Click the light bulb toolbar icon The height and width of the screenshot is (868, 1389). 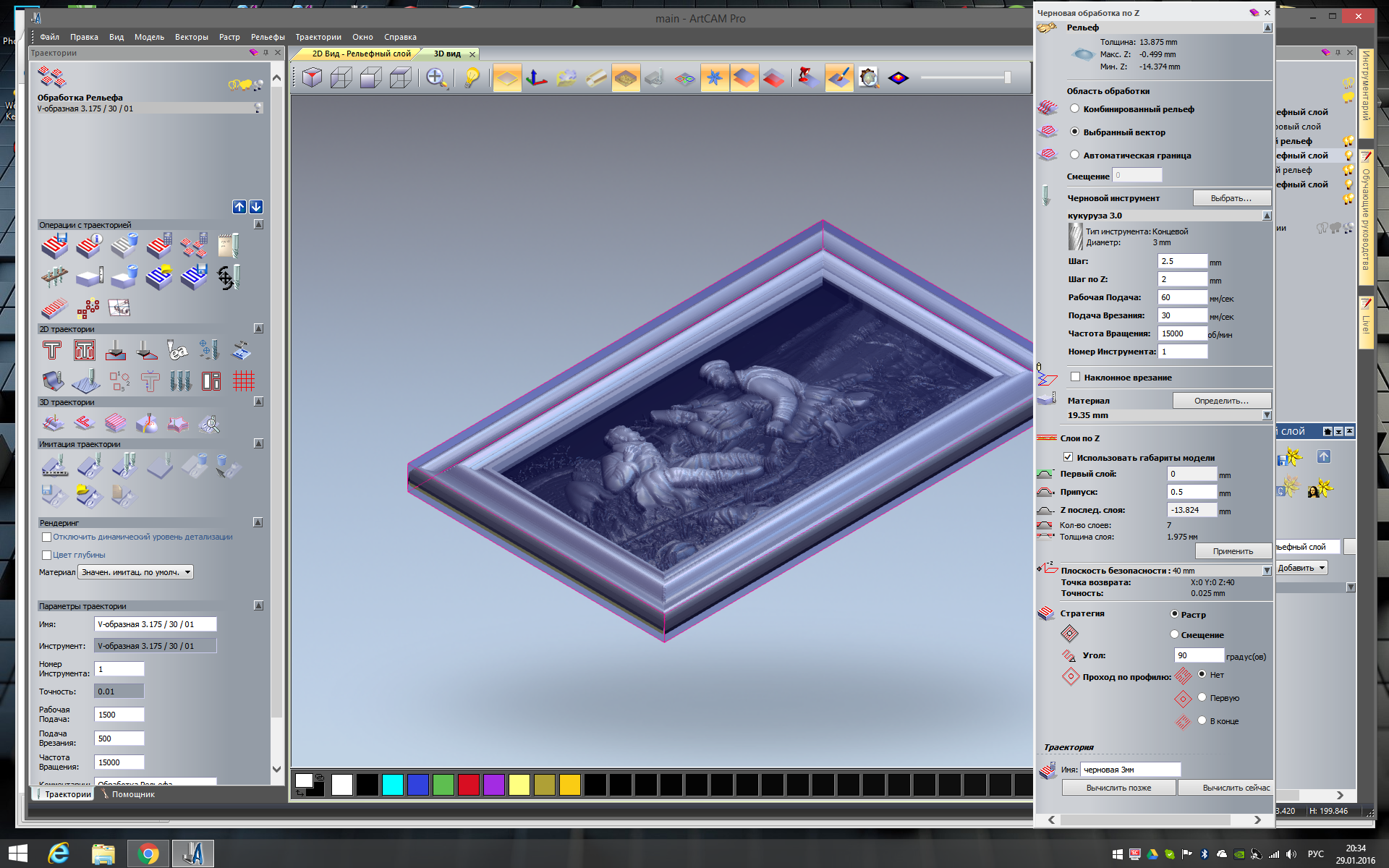[x=472, y=77]
